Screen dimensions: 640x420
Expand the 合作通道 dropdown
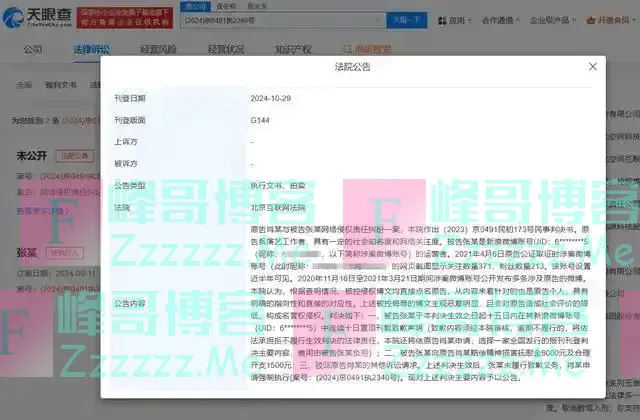tap(500, 20)
